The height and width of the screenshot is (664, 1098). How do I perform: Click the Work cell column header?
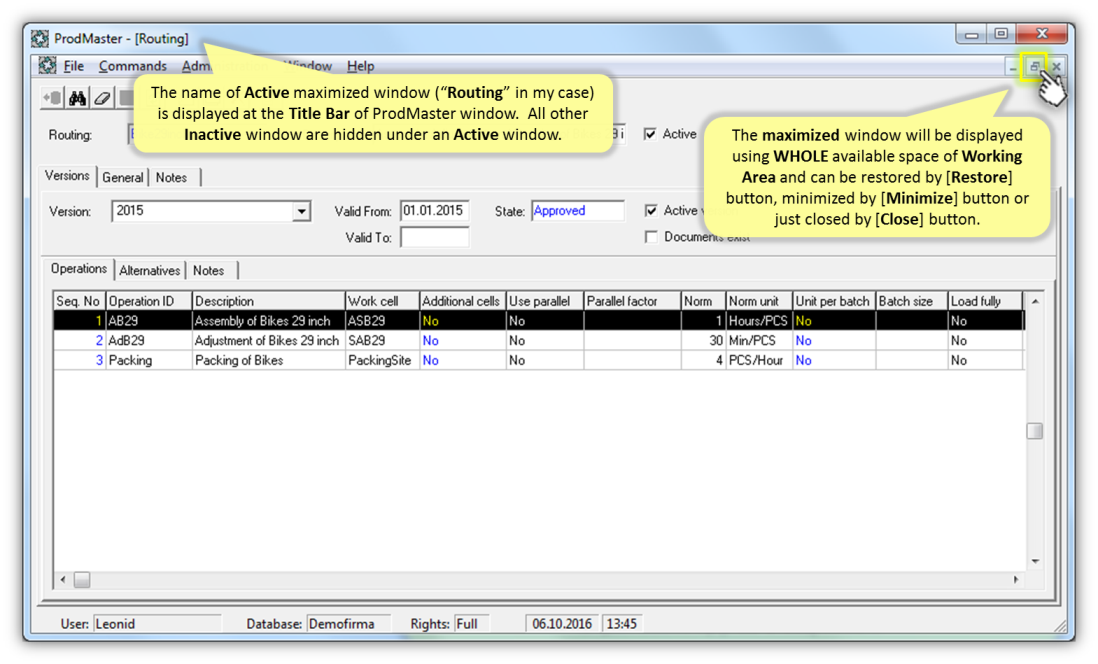(382, 301)
